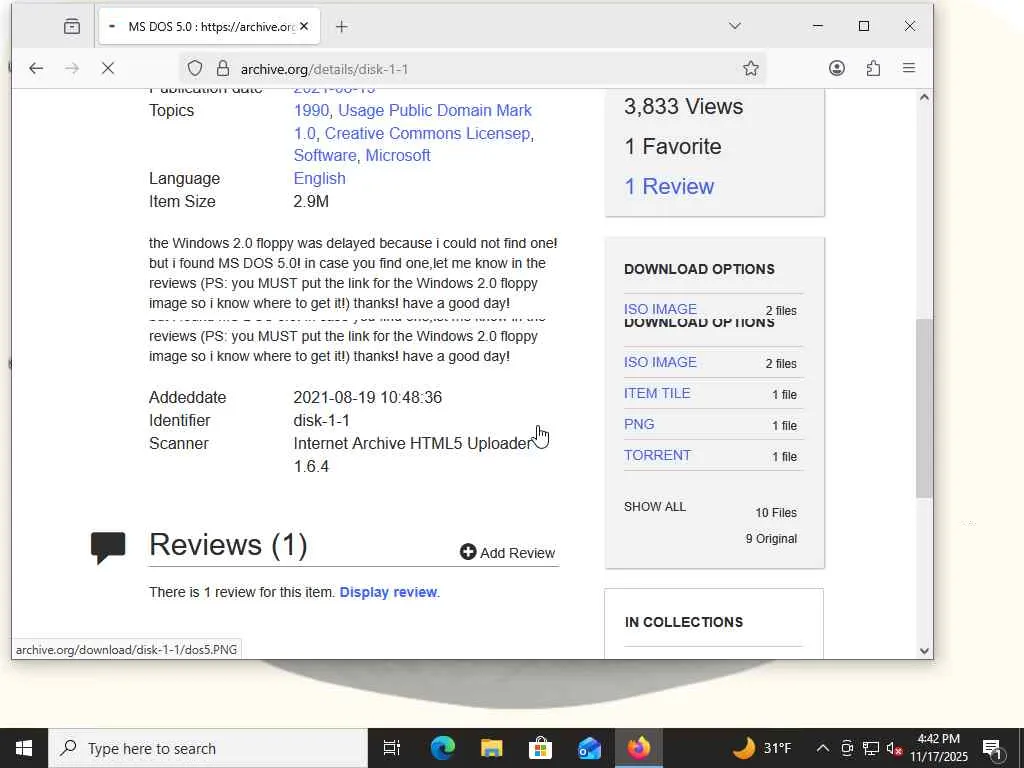The width and height of the screenshot is (1024, 768).
Task: Click the taskbar search box
Action: tap(208, 748)
